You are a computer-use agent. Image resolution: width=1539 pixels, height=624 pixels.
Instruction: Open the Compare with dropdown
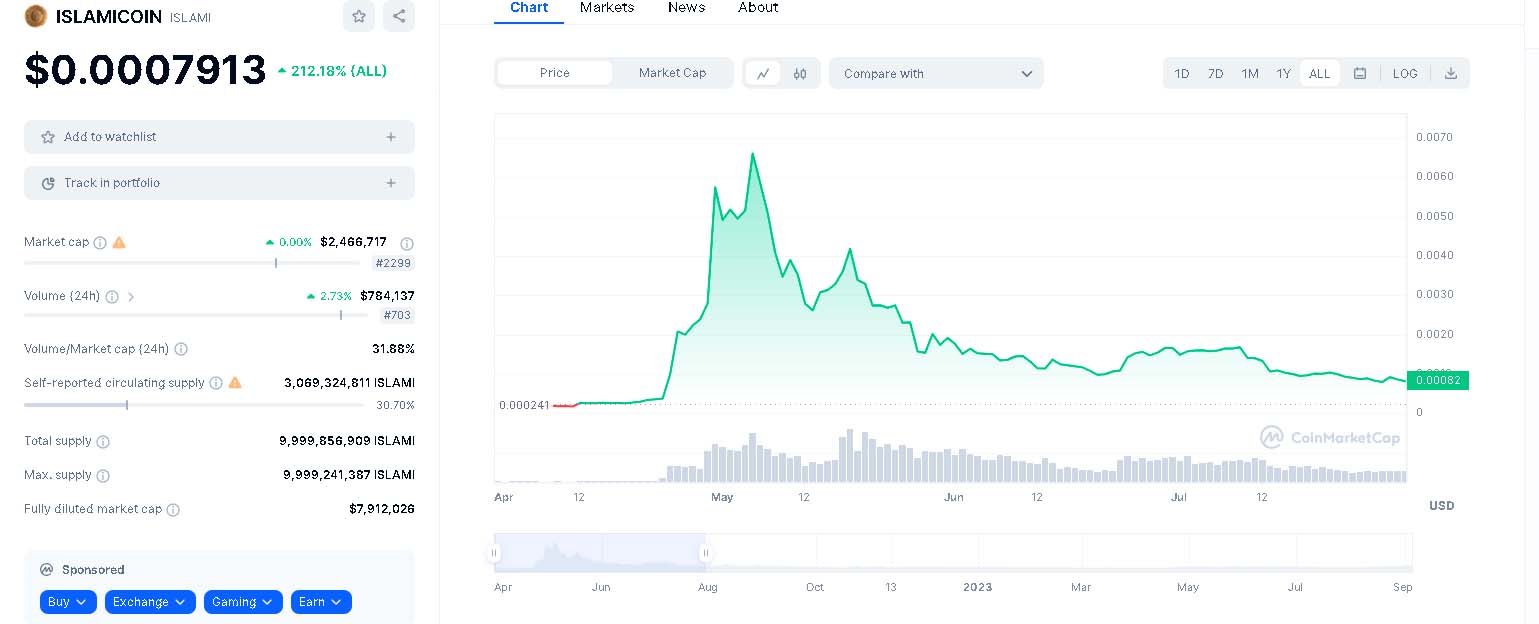[936, 73]
